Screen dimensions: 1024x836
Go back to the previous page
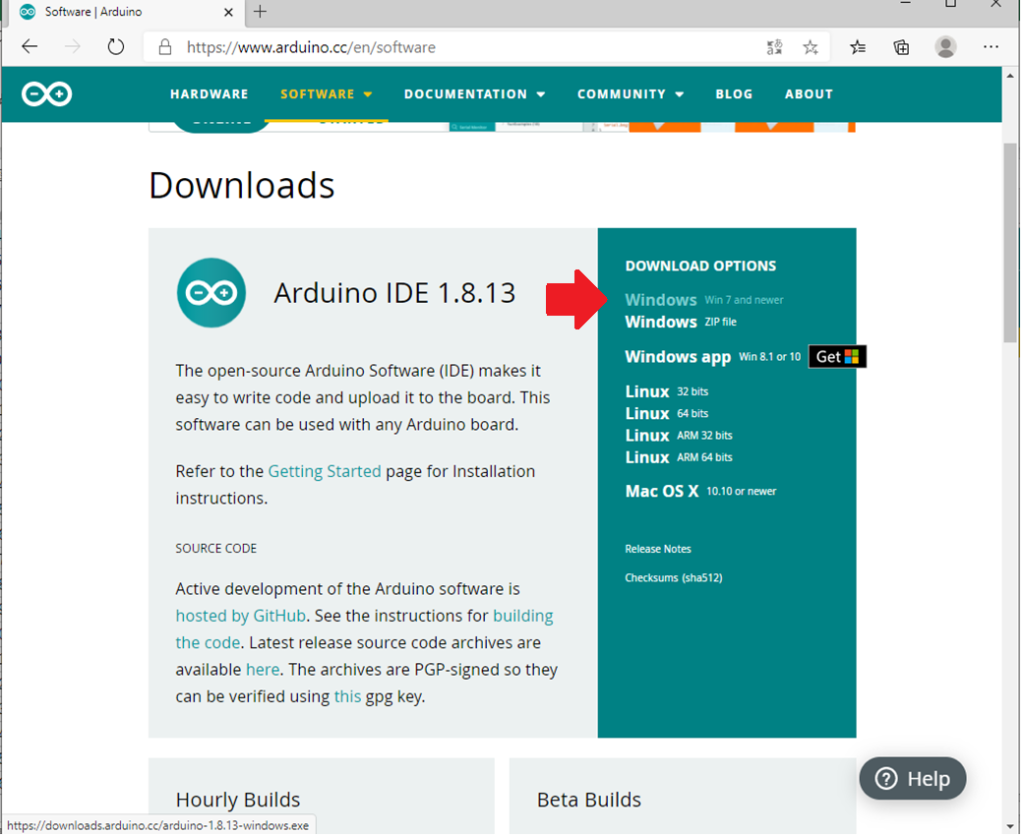[29, 47]
